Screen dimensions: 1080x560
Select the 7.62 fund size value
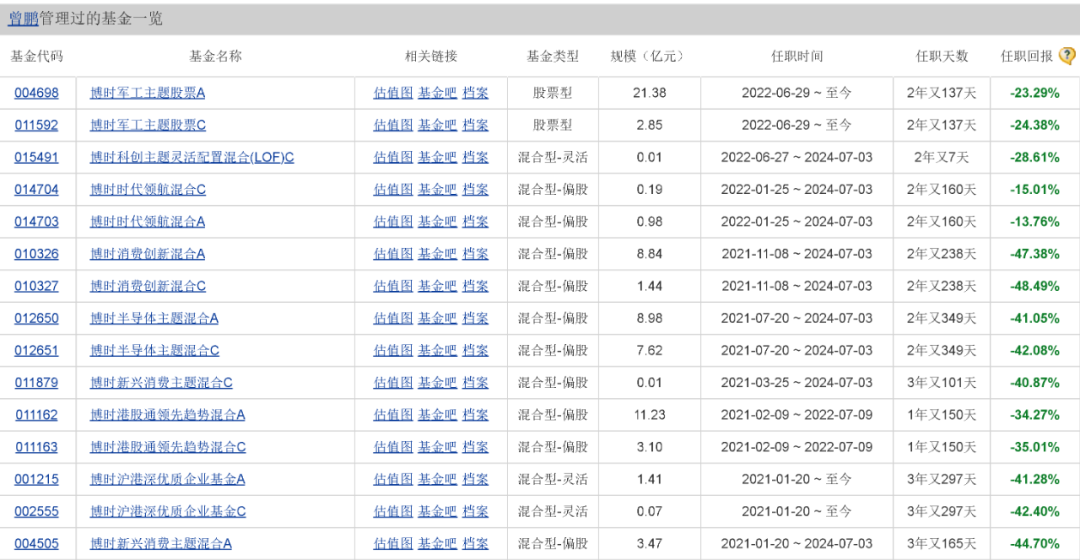pyautogui.click(x=650, y=351)
